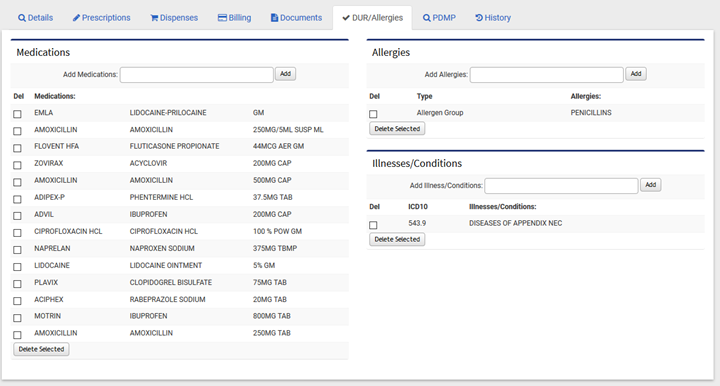720x386 pixels.
Task: Click into Add Illness/Conditions input box
Action: 561,186
